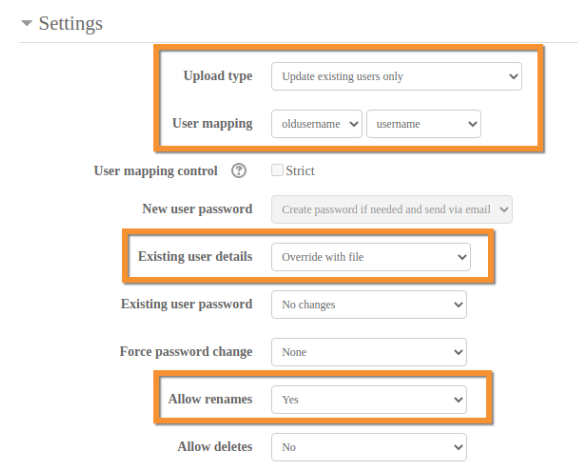Open the Existing user password dropdown
This screenshot has height=474, width=578.
point(369,304)
